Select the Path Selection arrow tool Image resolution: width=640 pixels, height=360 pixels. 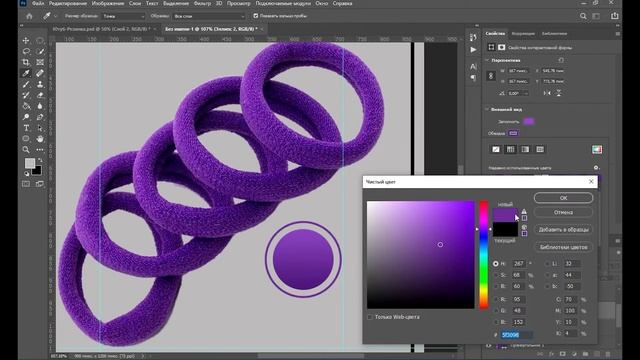[40, 128]
